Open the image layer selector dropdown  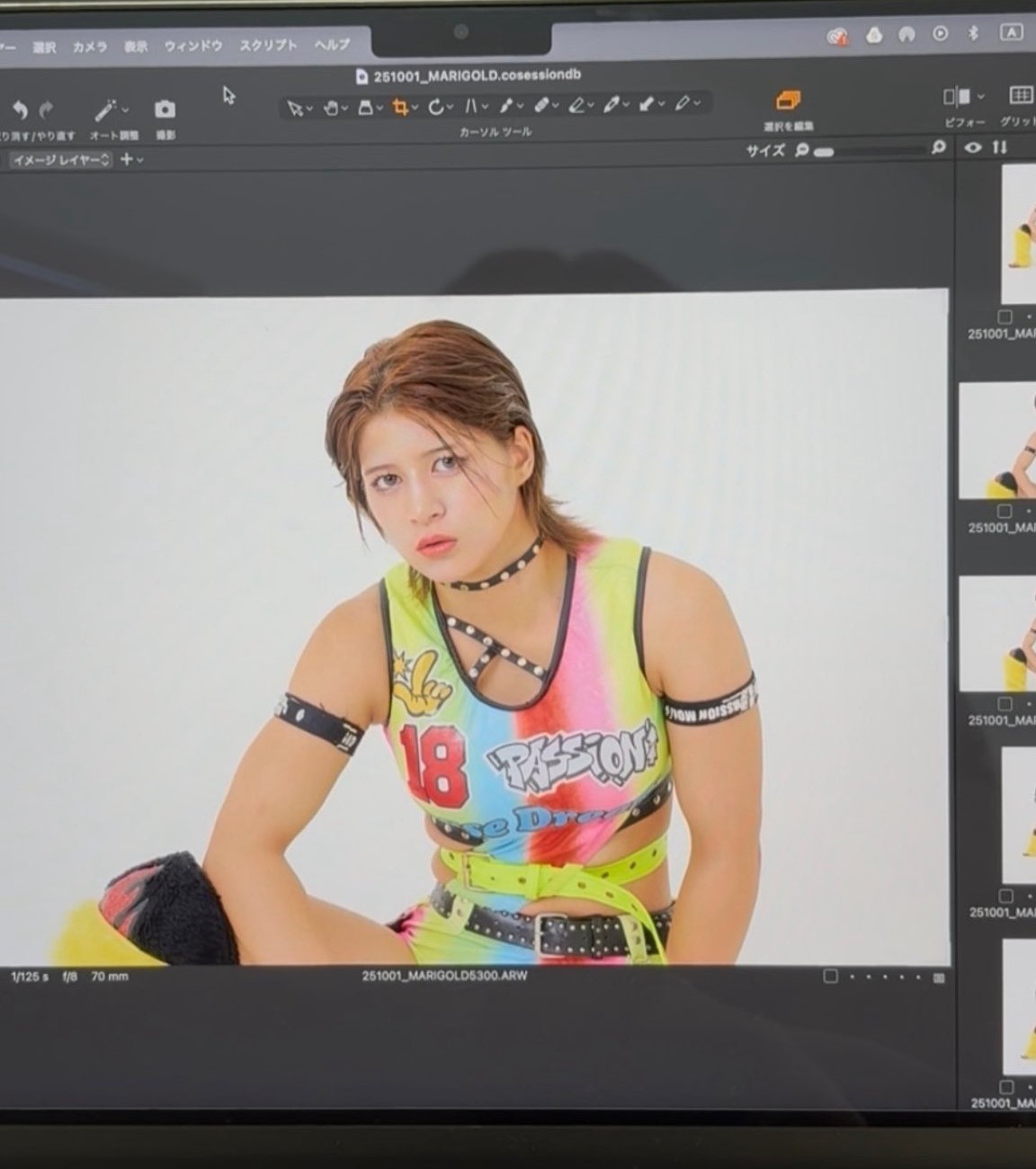click(61, 160)
